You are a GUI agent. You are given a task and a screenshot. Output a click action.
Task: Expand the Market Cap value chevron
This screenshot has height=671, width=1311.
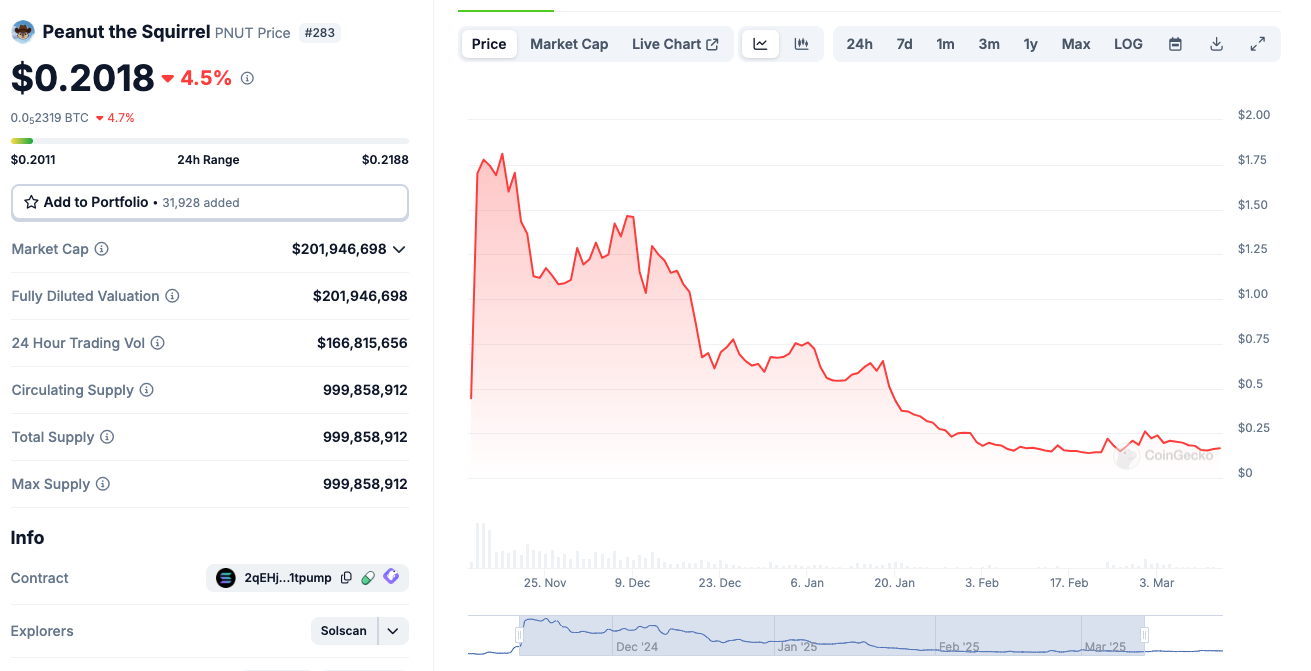(x=400, y=249)
